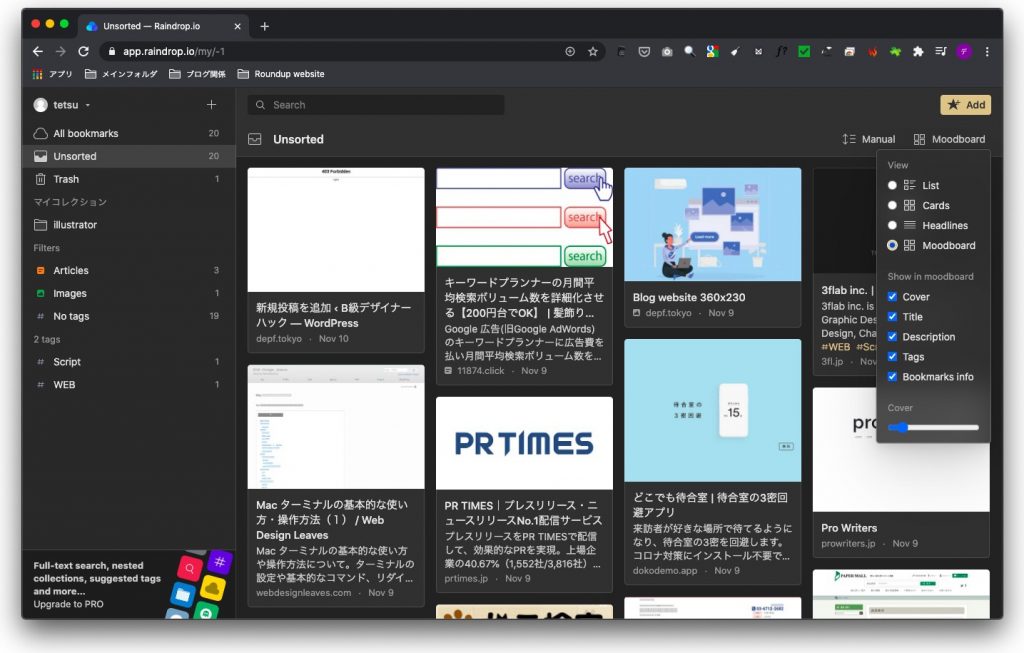Click the #WEB tag on 3flab card
1024x653 pixels.
836,347
